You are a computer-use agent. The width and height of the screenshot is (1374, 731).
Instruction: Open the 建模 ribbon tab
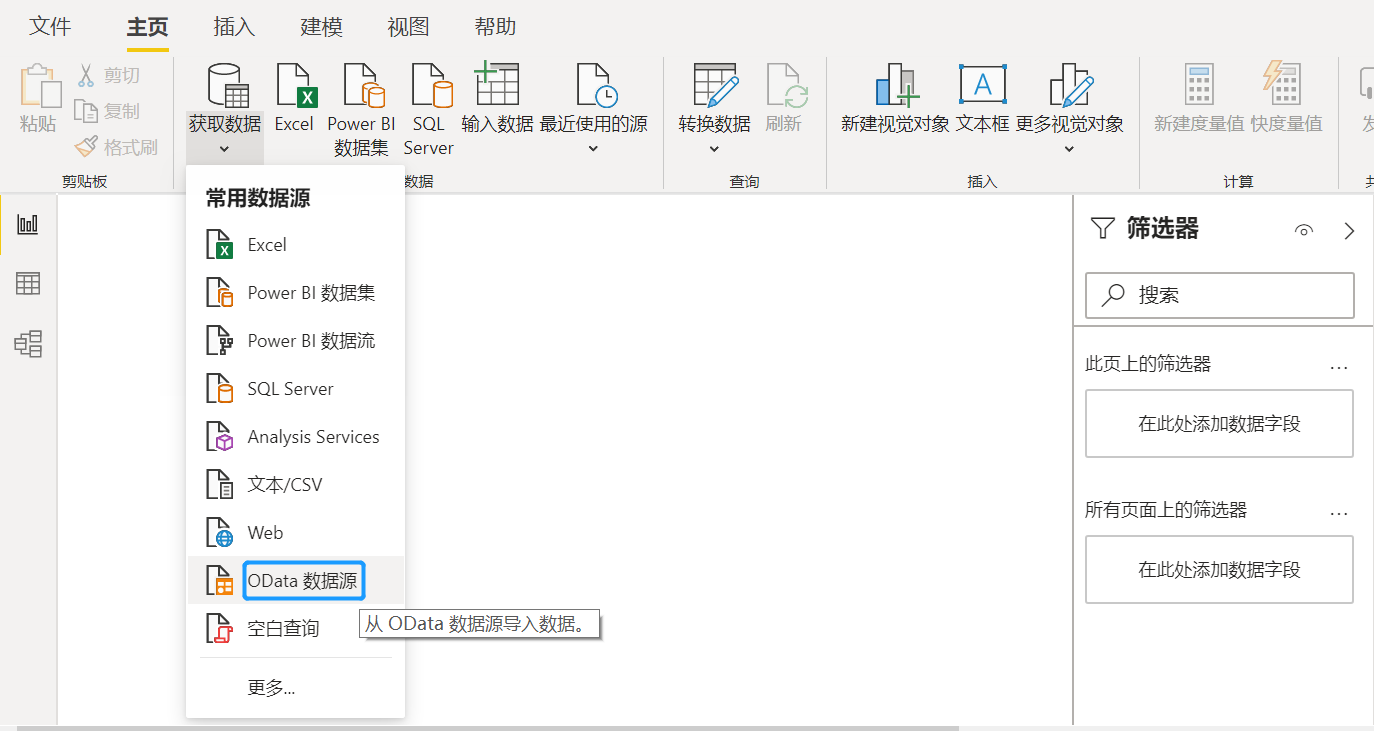(x=321, y=27)
